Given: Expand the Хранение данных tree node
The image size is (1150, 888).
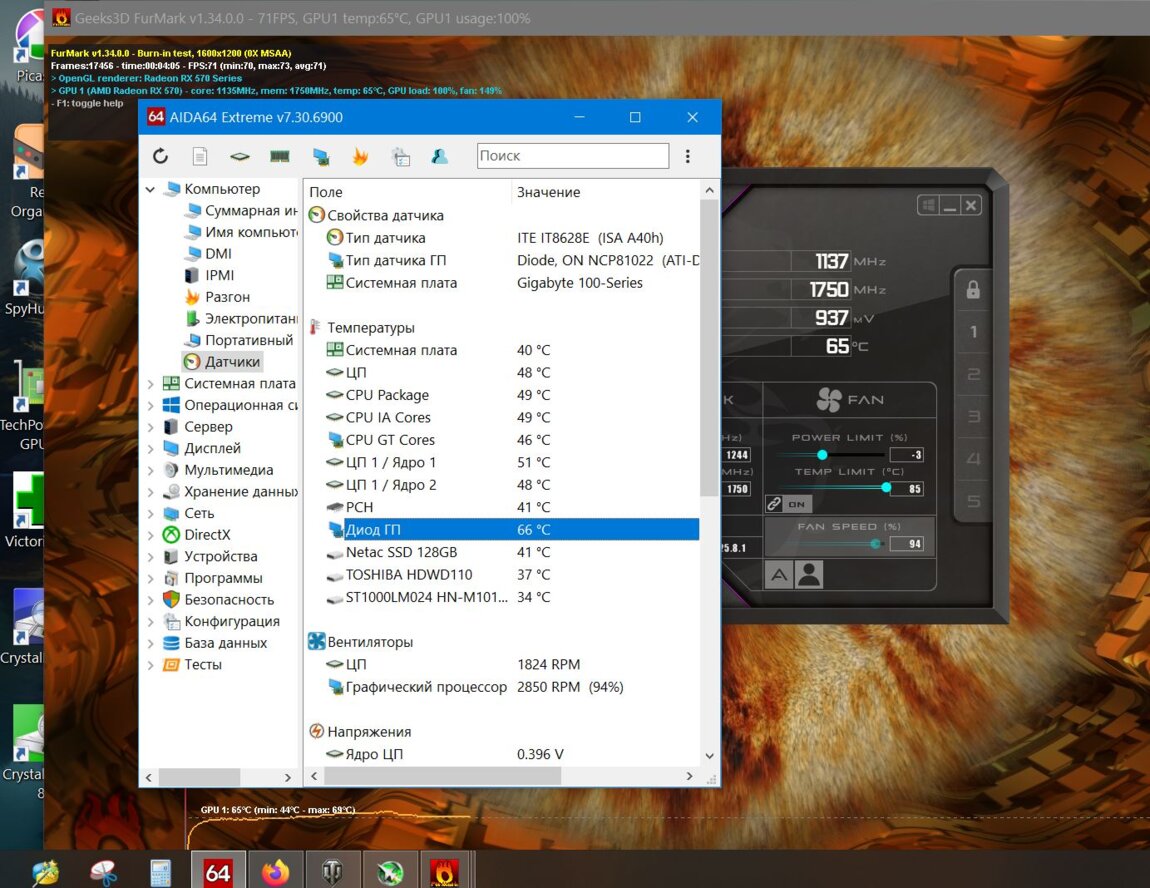Looking at the screenshot, I should 151,492.
